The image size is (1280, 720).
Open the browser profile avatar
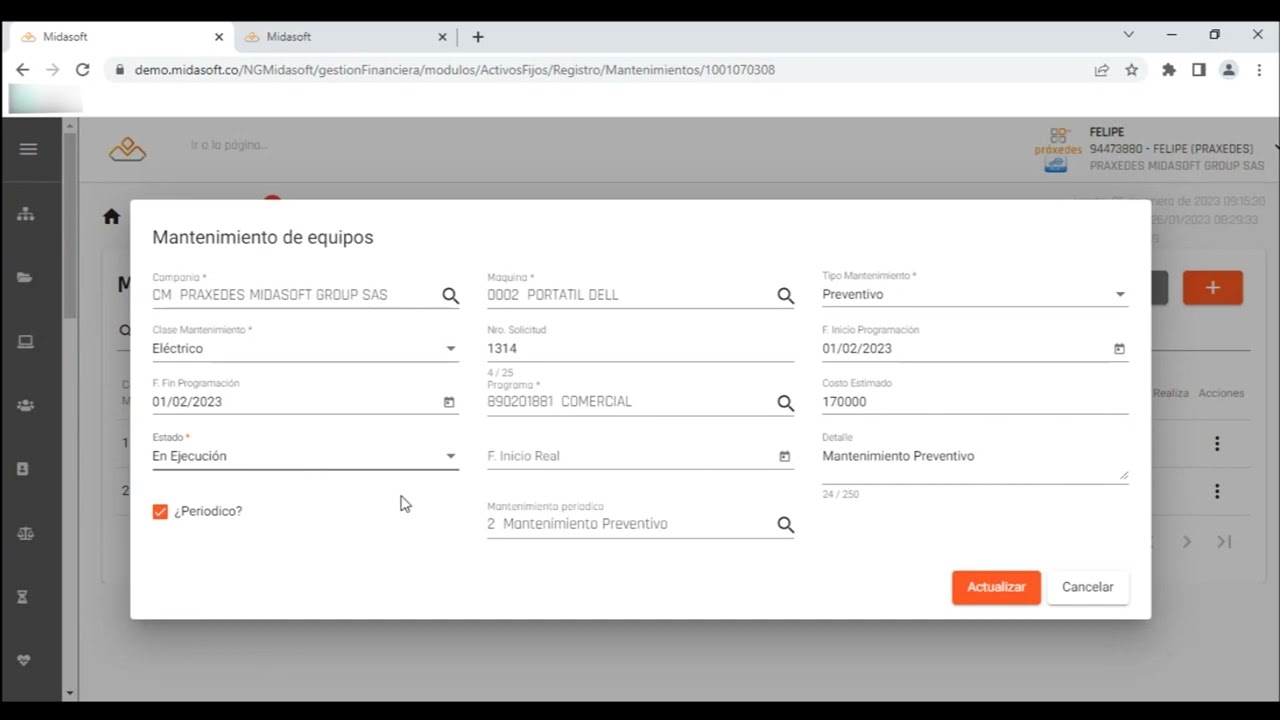pyautogui.click(x=1229, y=70)
